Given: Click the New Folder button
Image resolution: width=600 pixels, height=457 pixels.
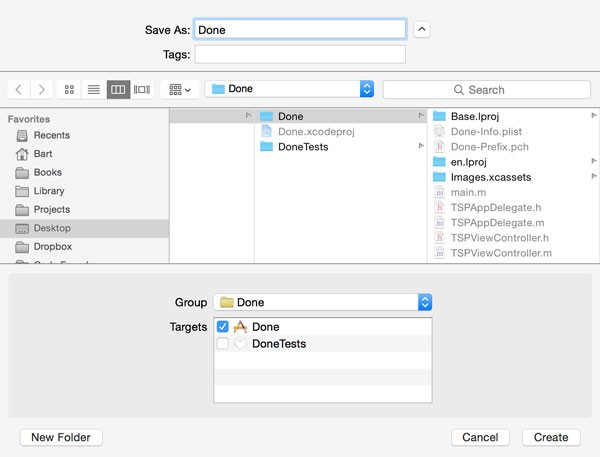Looking at the screenshot, I should [61, 437].
